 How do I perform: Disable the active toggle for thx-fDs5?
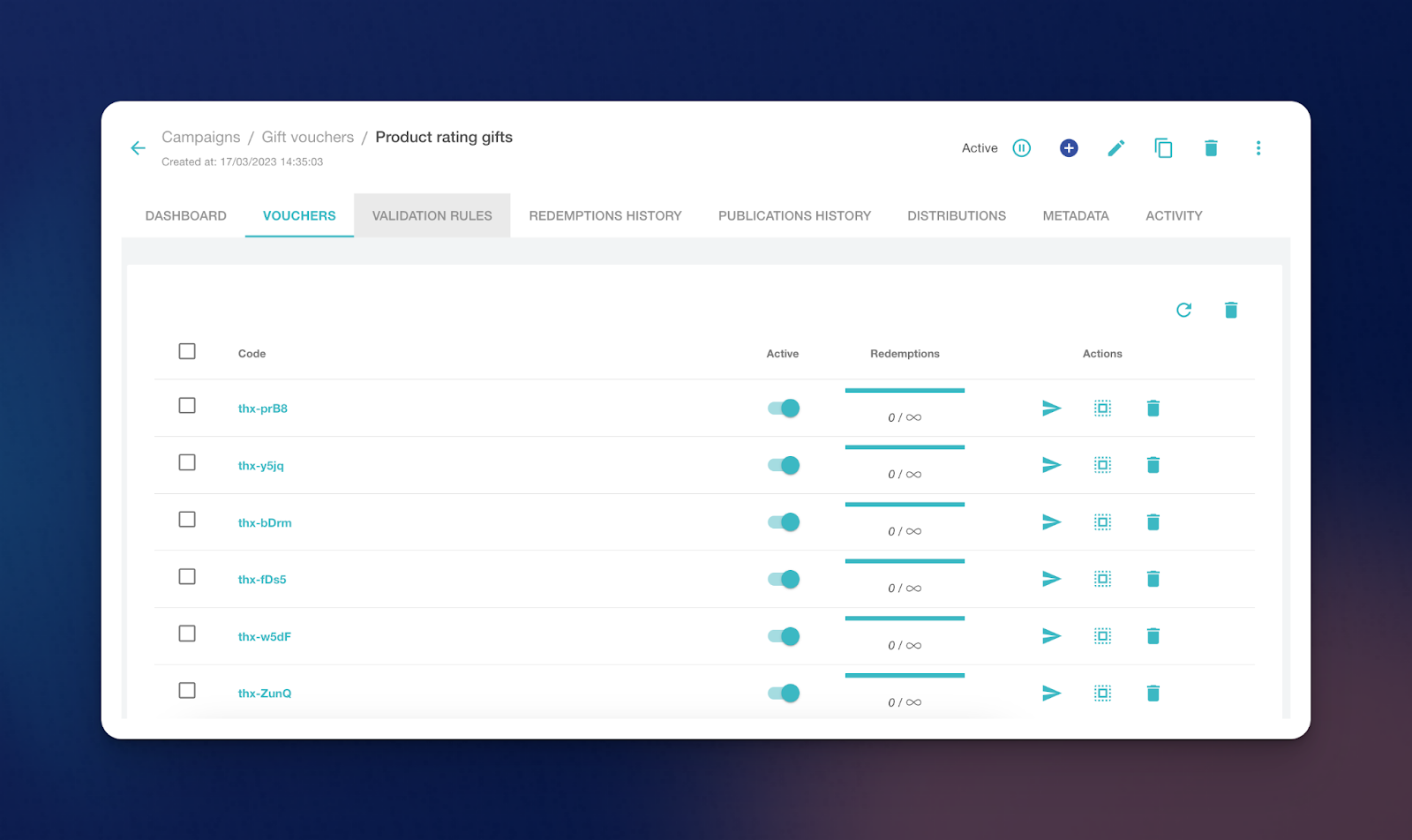784,580
